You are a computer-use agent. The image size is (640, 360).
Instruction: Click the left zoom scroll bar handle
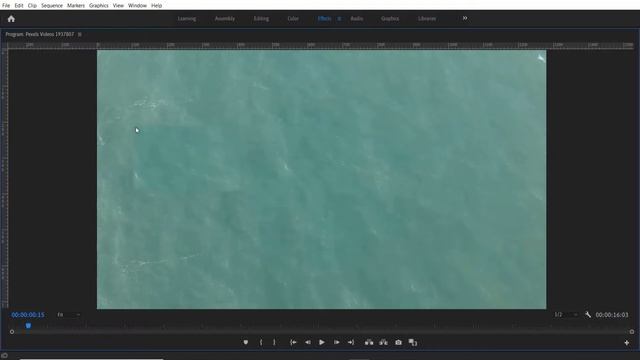pyautogui.click(x=12, y=332)
